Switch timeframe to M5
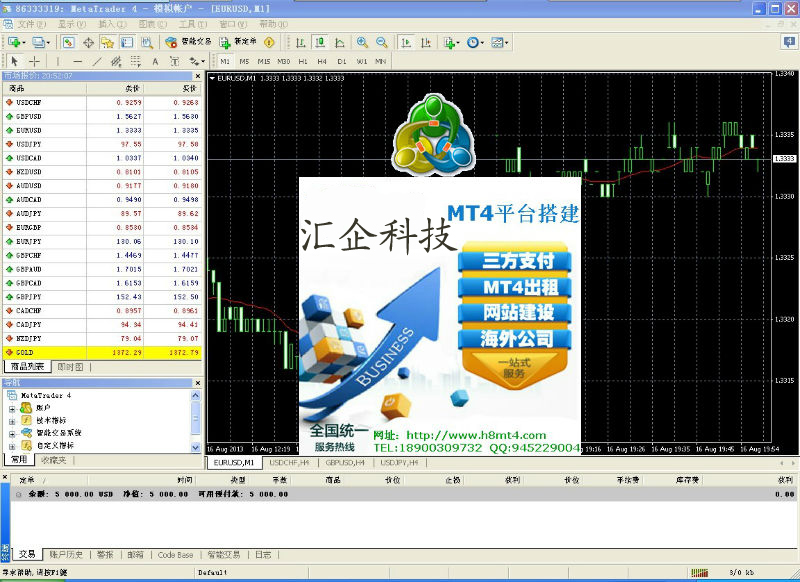 click(x=244, y=61)
